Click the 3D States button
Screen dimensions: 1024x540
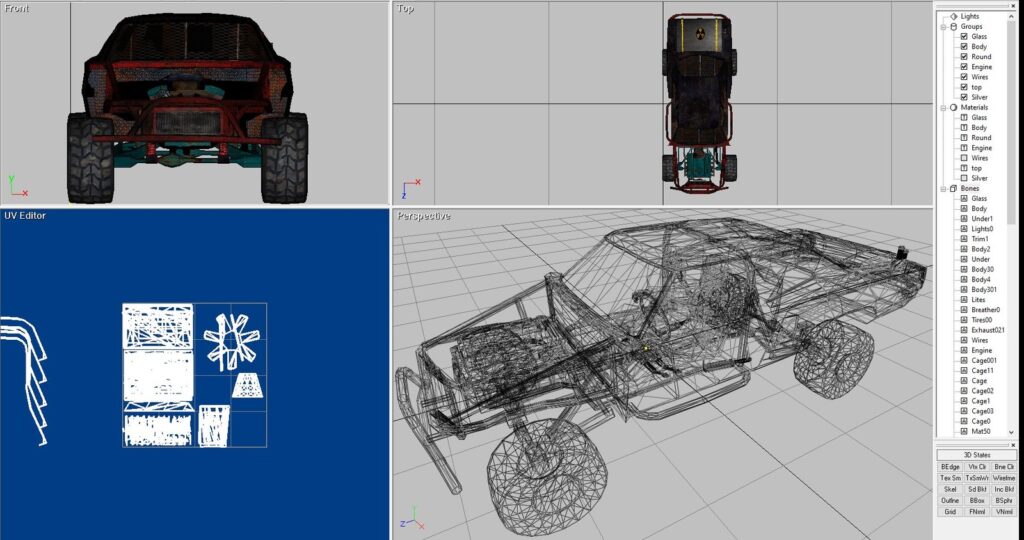point(977,455)
